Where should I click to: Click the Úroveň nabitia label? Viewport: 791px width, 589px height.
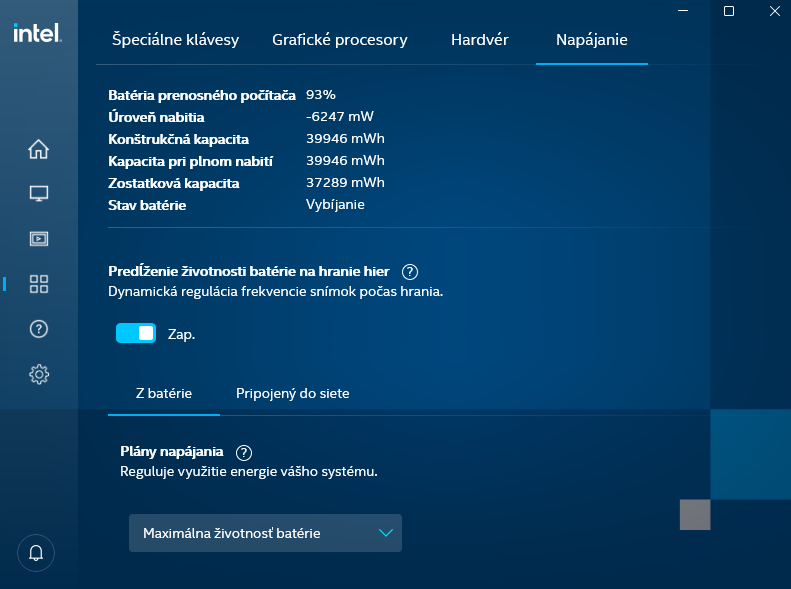click(x=156, y=117)
